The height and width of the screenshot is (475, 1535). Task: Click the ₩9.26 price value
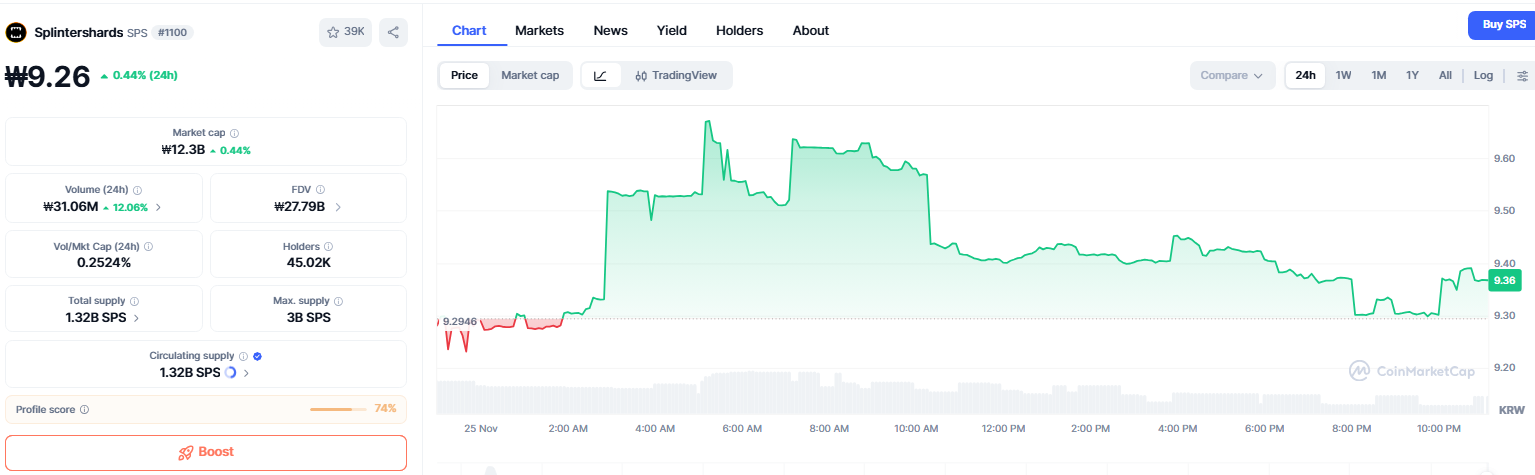tap(48, 76)
